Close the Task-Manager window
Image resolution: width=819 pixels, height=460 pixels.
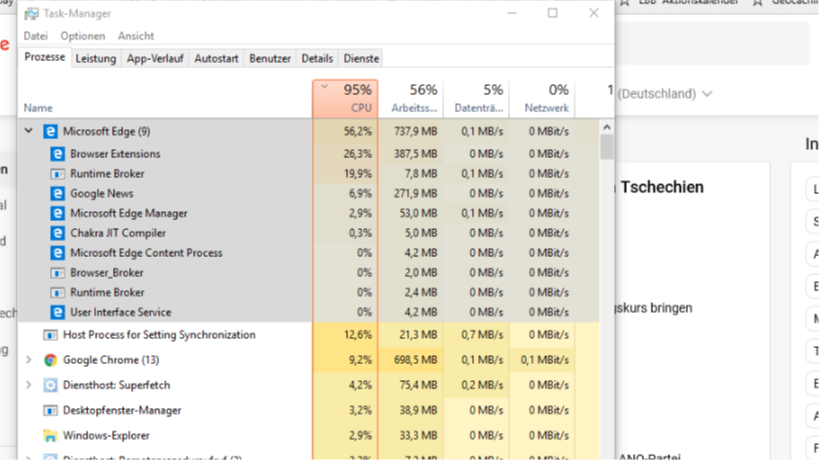pyautogui.click(x=594, y=13)
